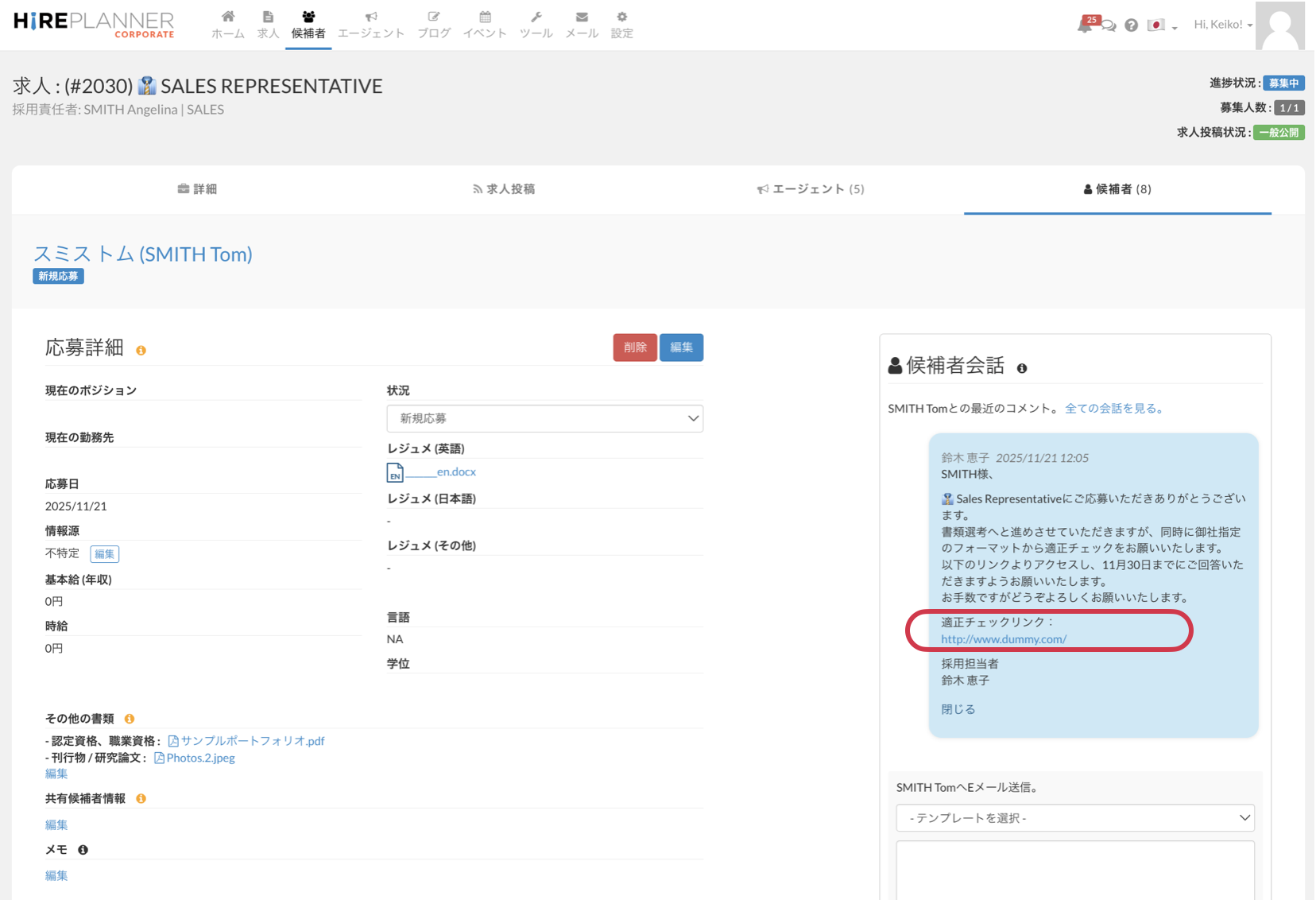Open the テンプレートを選択 dropdown
Viewport: 1316px width, 900px height.
coord(1074,818)
